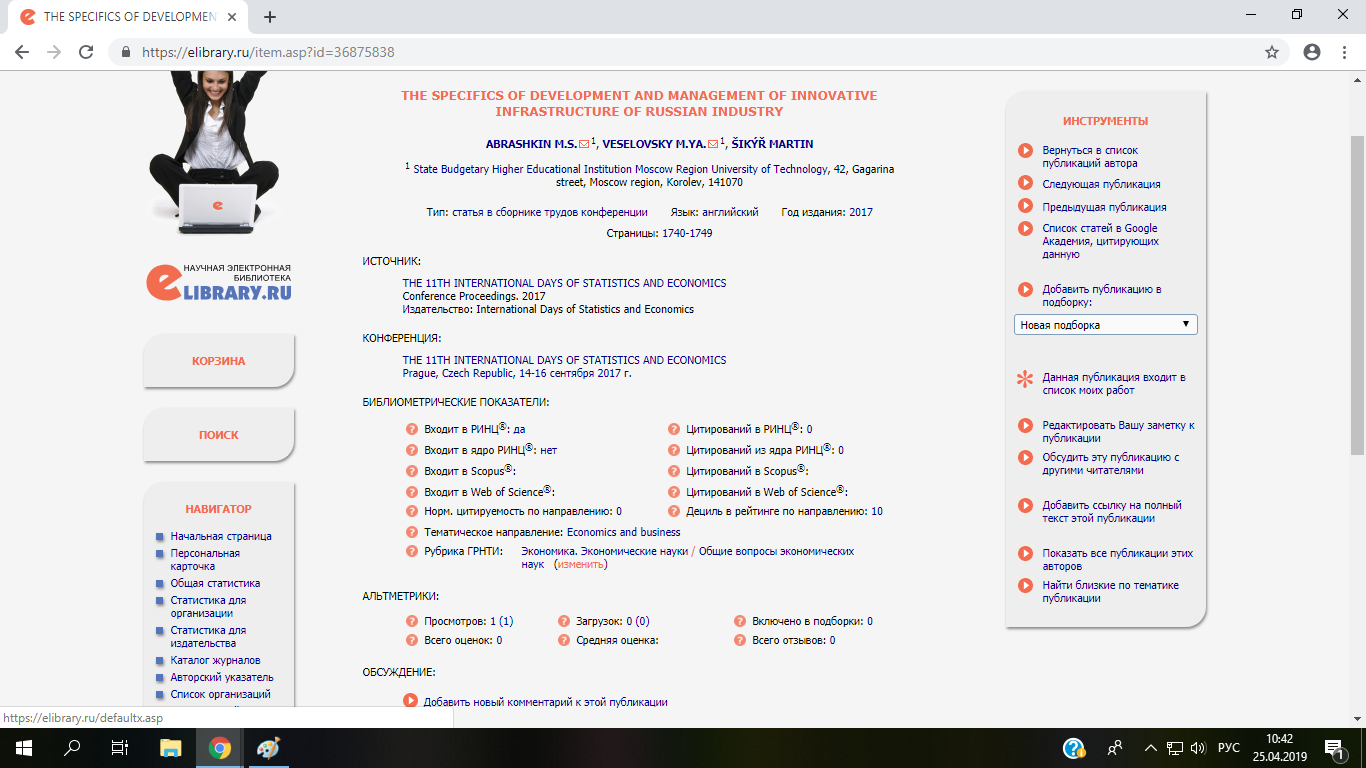Viewport: 1366px width, 768px height.
Task: Open Chrome profile avatar menu
Action: pos(1312,52)
